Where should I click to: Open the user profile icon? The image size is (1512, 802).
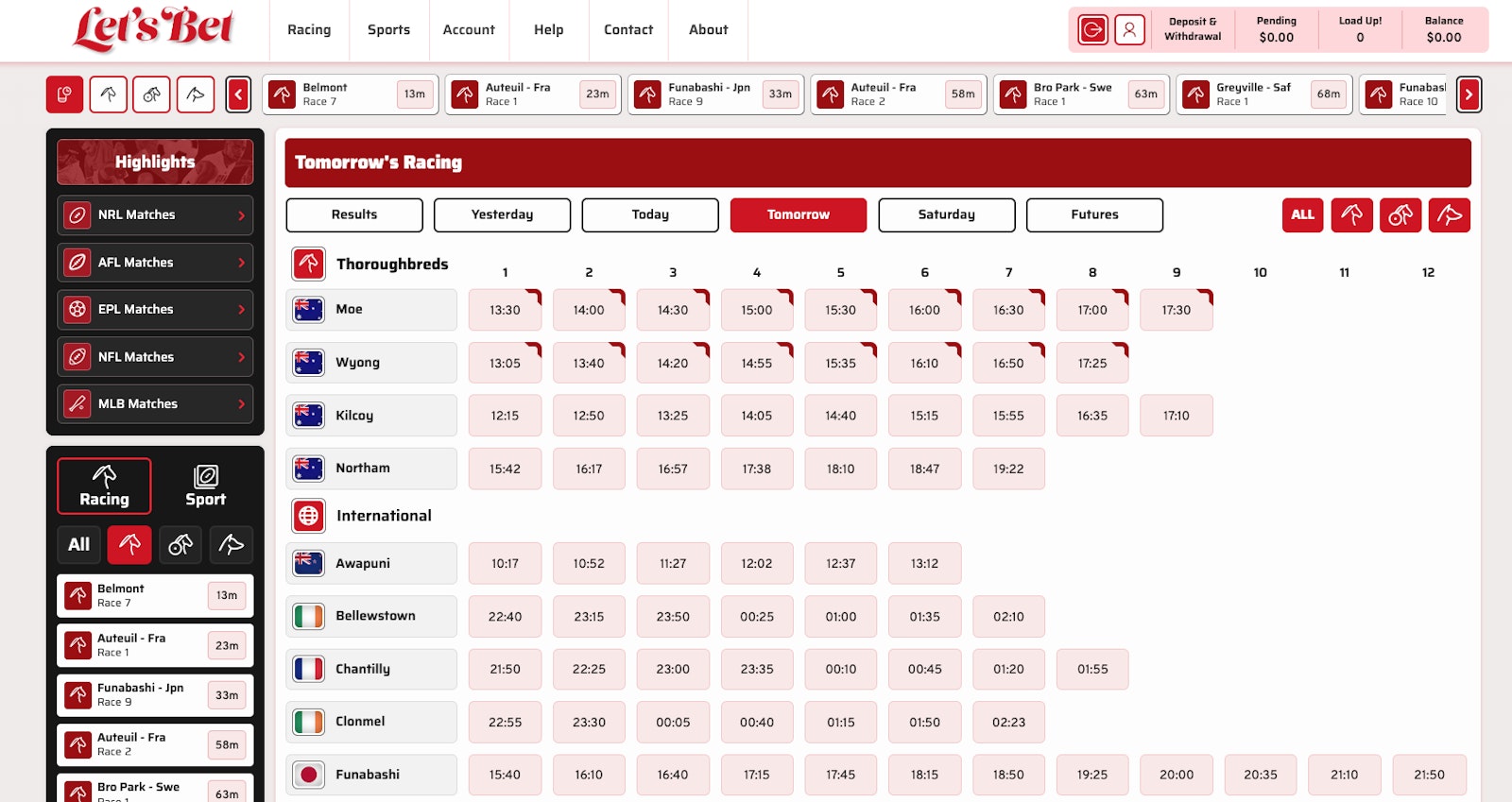1129,30
